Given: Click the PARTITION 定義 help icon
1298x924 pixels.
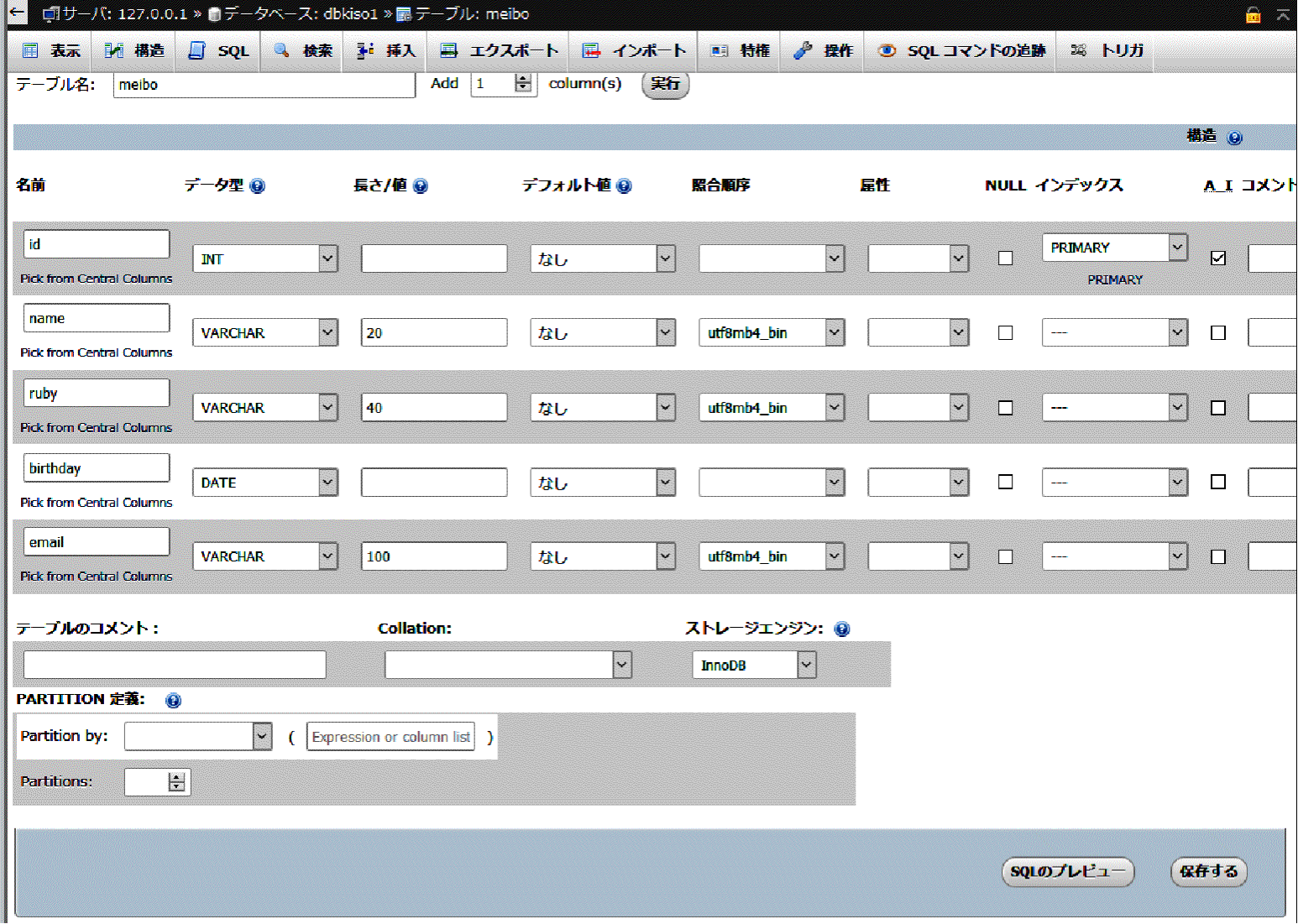Looking at the screenshot, I should pyautogui.click(x=173, y=701).
